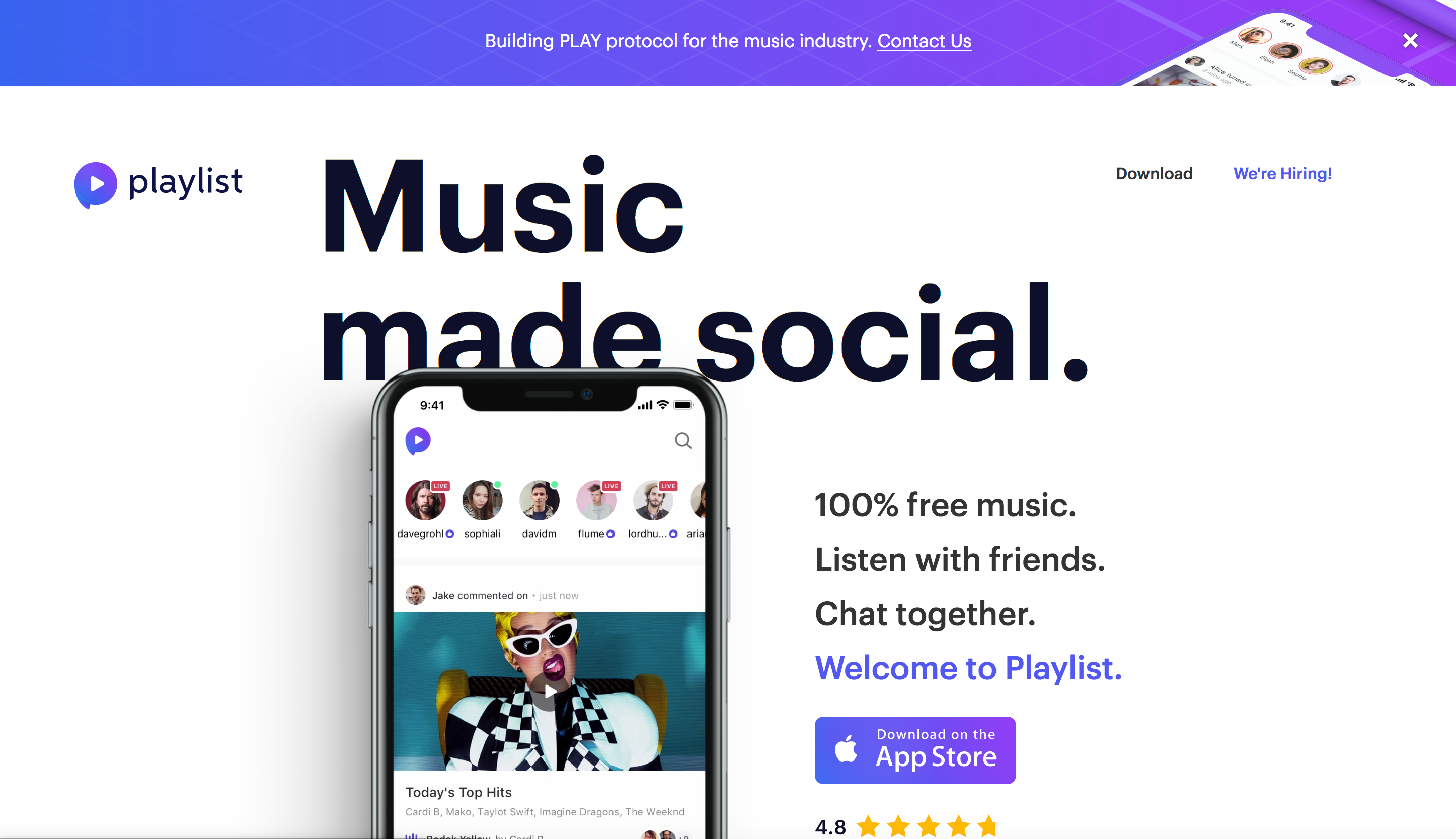Click the Welcome to Playlist text
The width and height of the screenshot is (1456, 839).
pos(968,668)
